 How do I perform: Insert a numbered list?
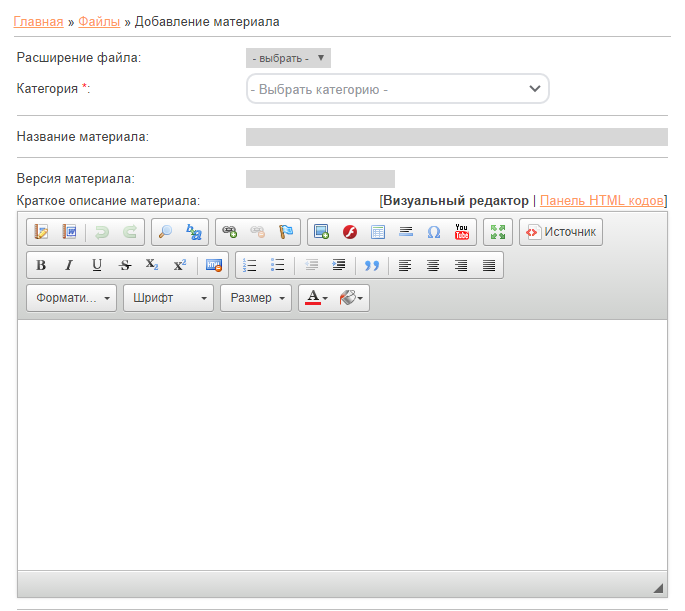pos(250,265)
